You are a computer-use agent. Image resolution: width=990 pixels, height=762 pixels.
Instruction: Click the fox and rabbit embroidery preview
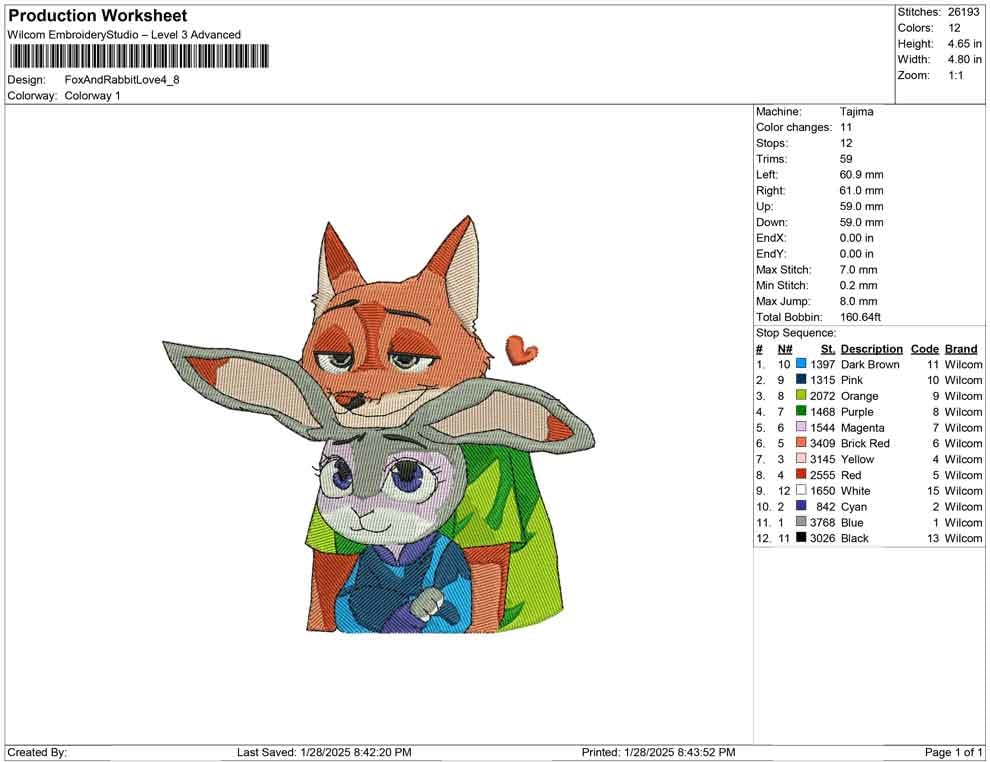pos(379,424)
